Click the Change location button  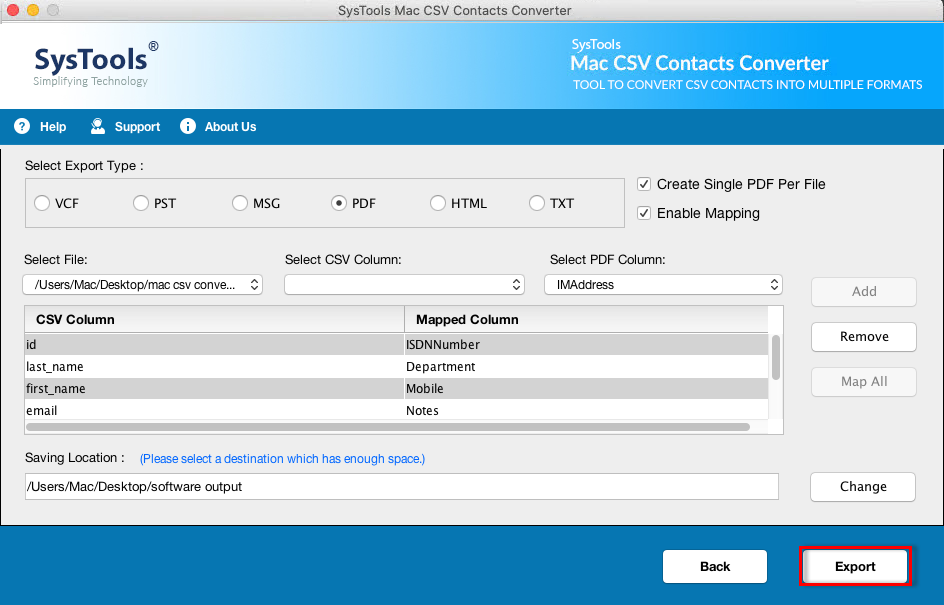click(x=863, y=486)
